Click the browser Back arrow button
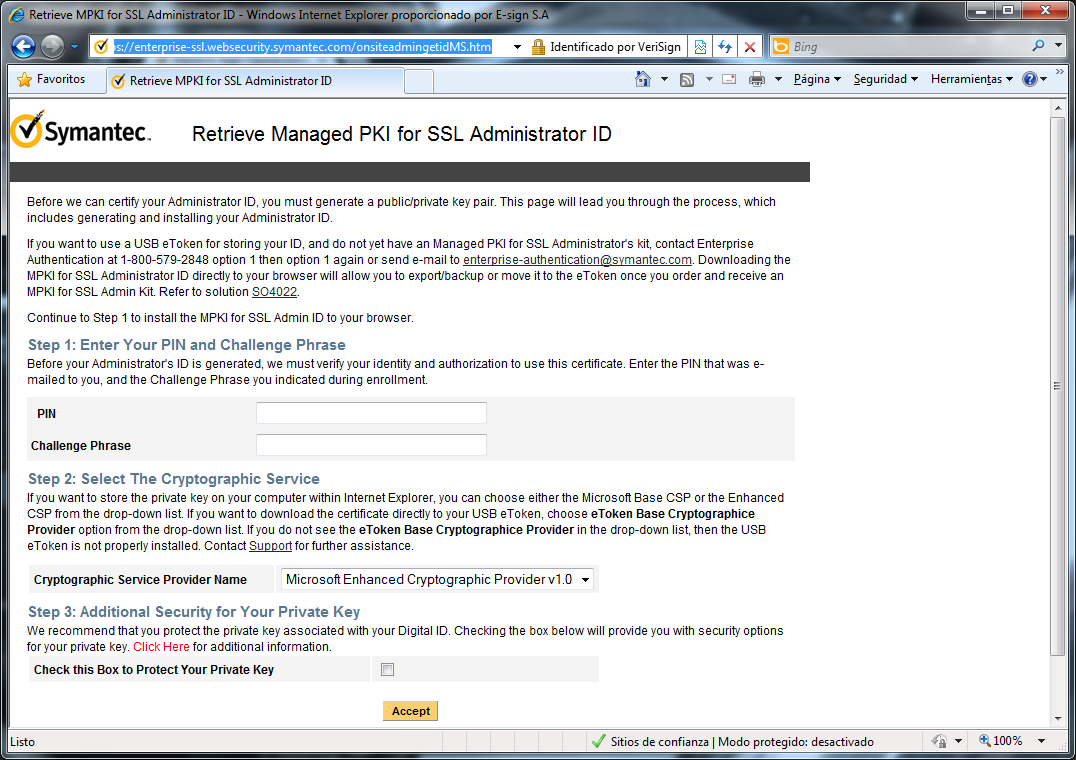The height and width of the screenshot is (760, 1076). (x=24, y=47)
